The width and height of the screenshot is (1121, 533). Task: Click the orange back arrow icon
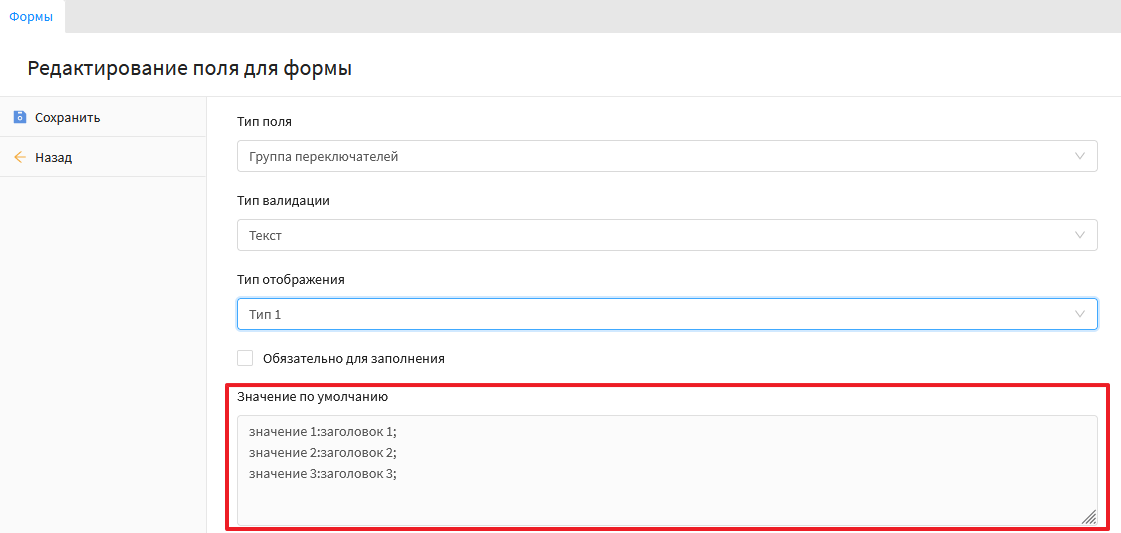pyautogui.click(x=19, y=157)
